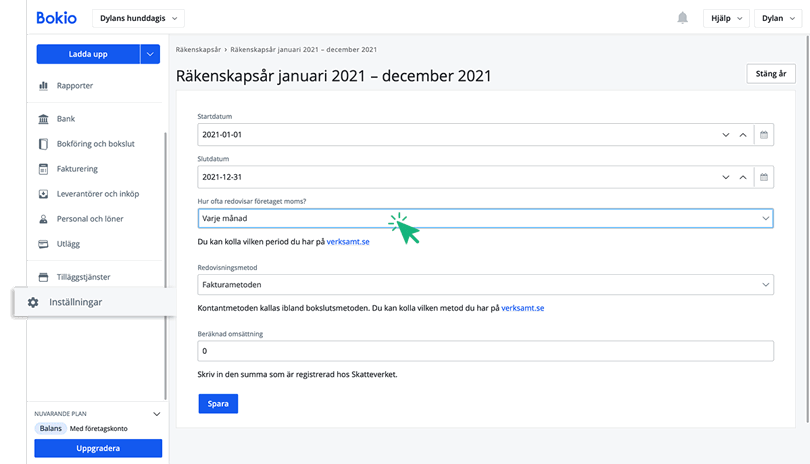Viewport: 810px width, 464px height.
Task: Open Tilläggstjänster in sidebar
Action: [83, 277]
